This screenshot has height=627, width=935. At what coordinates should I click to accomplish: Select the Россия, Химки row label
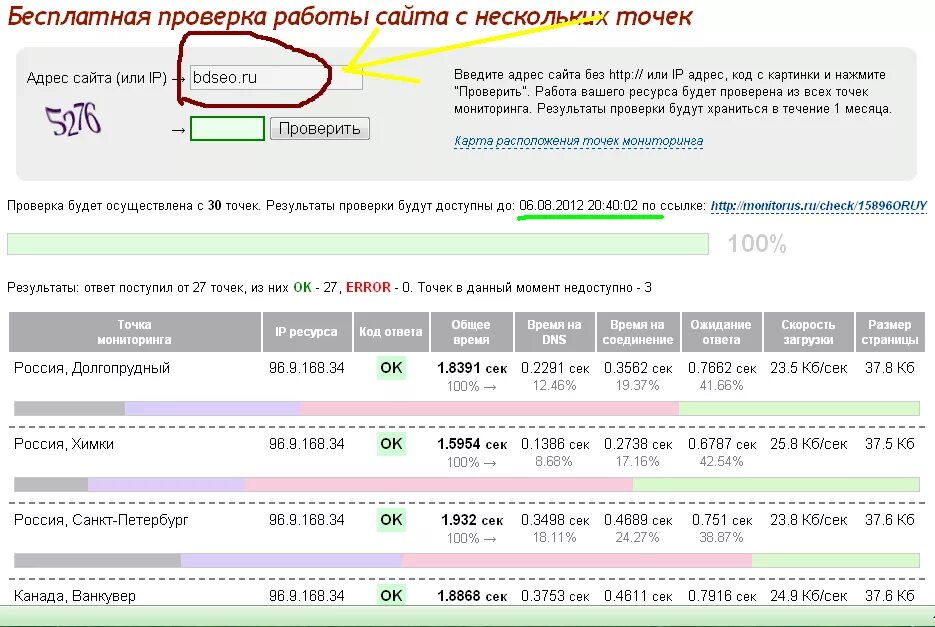pos(64,444)
